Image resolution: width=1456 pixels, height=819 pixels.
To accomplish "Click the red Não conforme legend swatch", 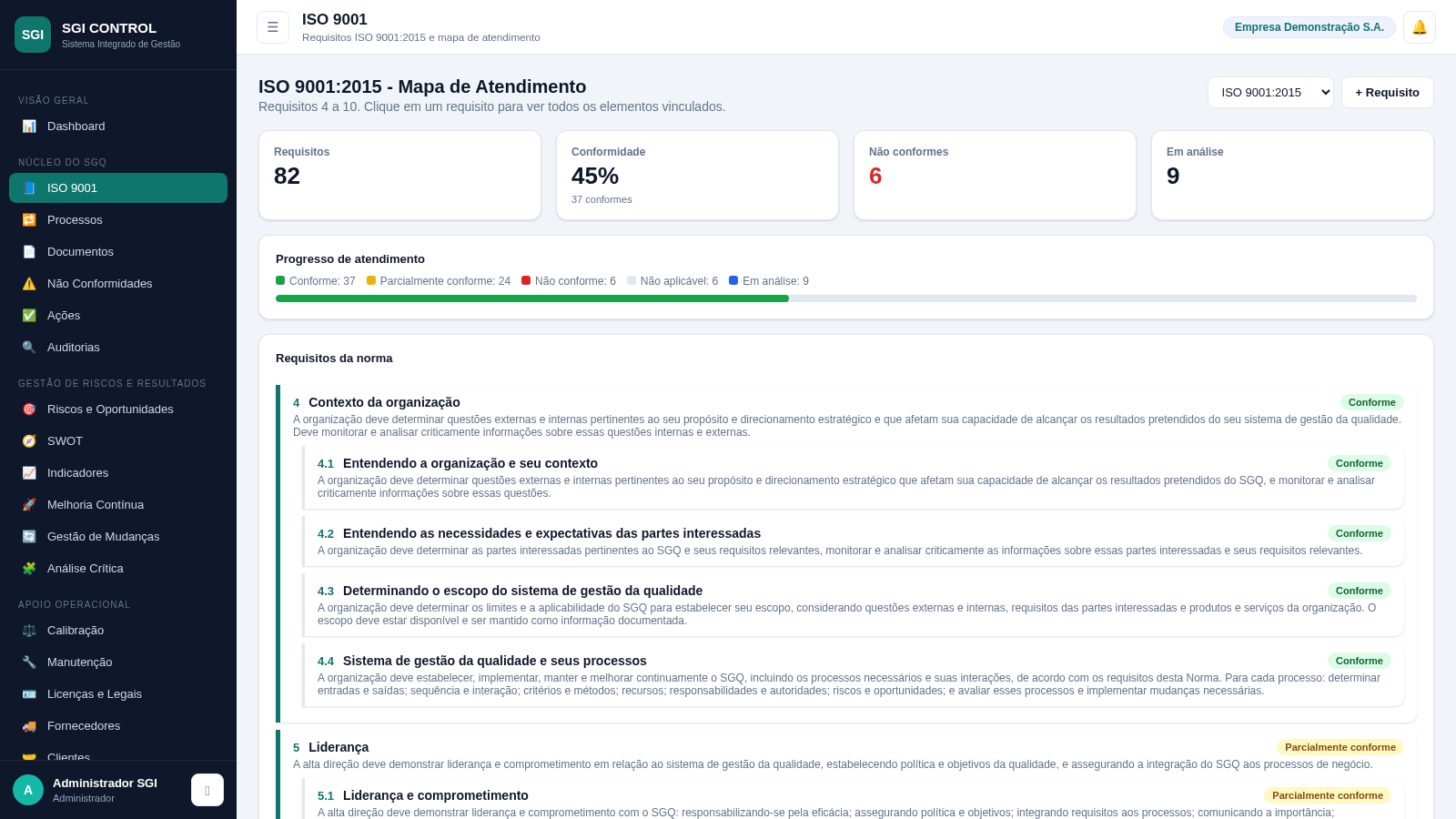I will tap(526, 280).
